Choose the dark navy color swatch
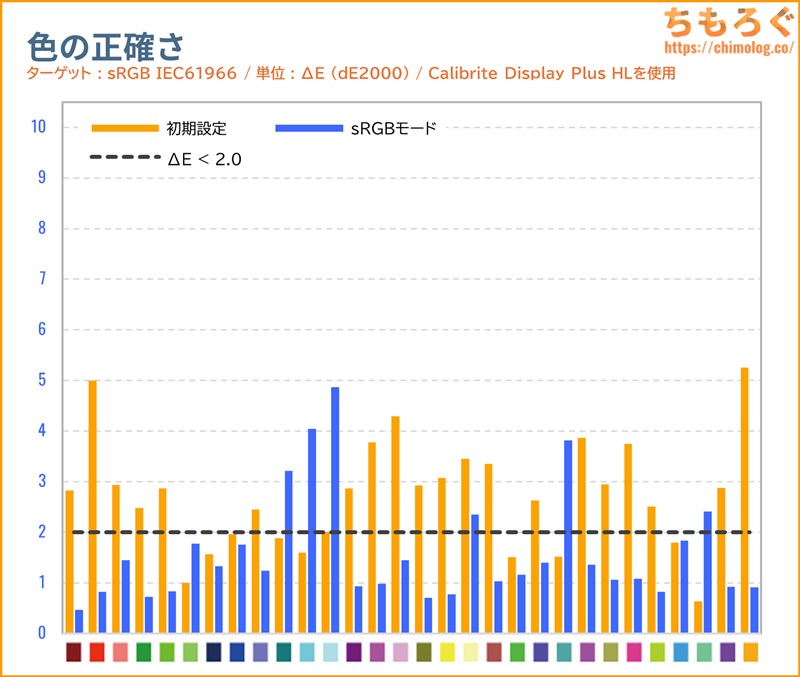800x677 pixels. click(x=213, y=652)
